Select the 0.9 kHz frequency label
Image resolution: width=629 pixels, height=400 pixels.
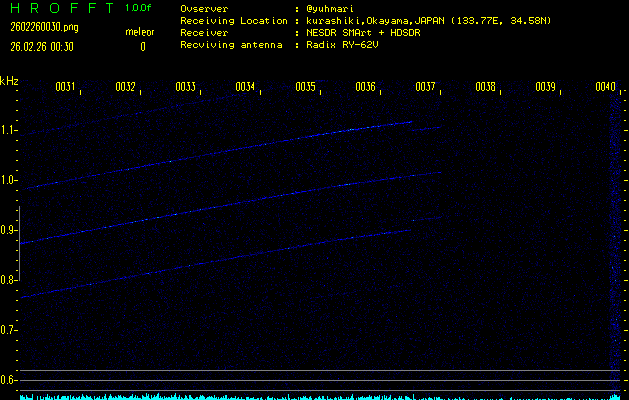click(9, 230)
